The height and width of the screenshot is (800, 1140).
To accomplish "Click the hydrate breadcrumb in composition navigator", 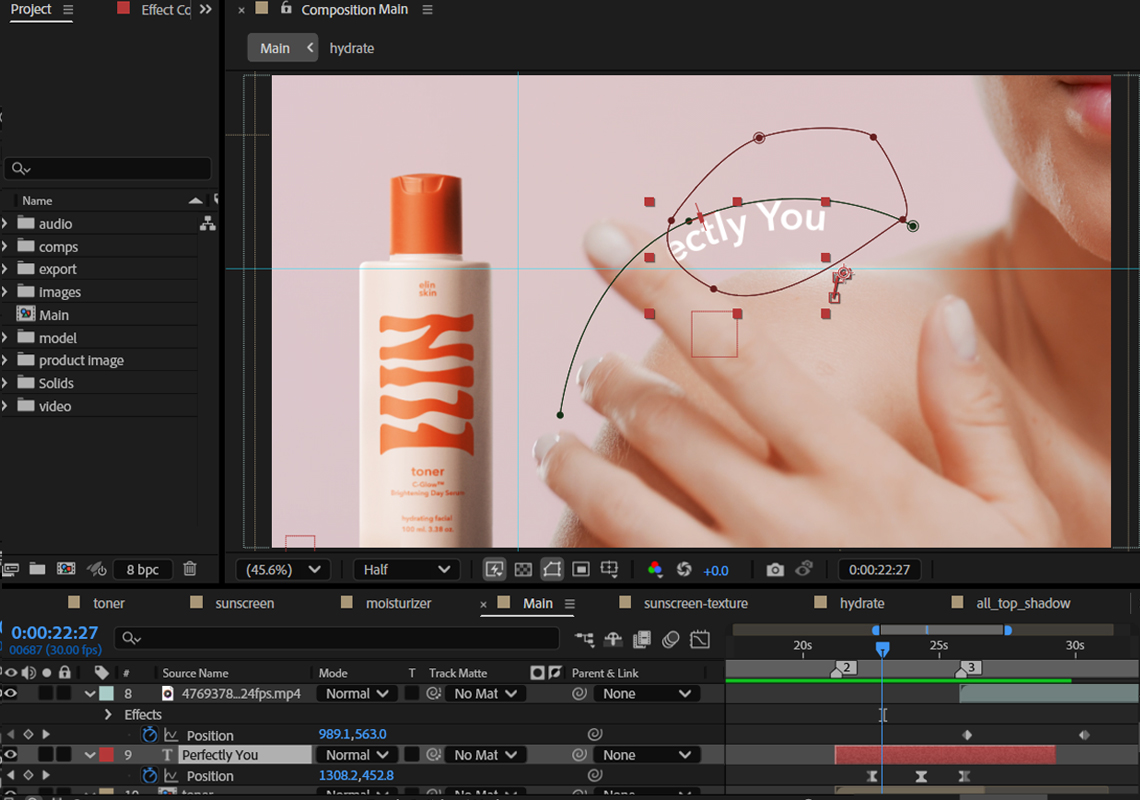I will coord(352,48).
